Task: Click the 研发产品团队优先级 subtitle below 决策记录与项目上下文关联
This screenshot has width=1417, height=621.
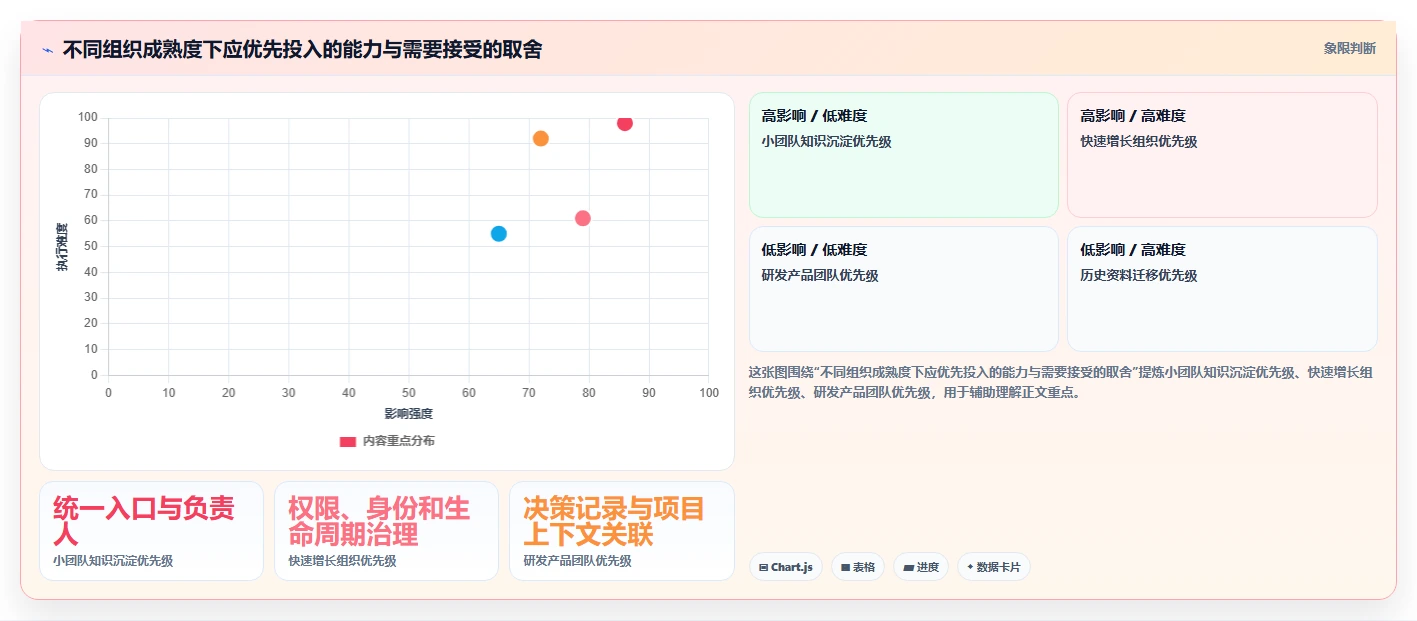Action: (x=577, y=561)
